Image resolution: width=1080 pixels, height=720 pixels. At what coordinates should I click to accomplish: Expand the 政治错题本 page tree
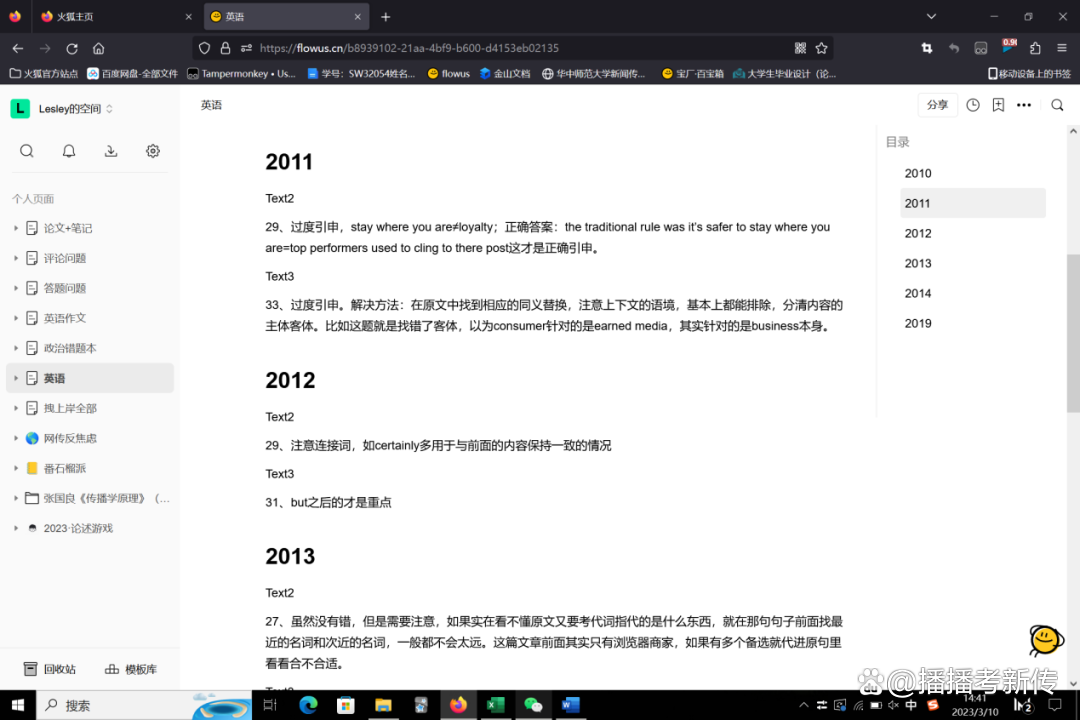[16, 348]
